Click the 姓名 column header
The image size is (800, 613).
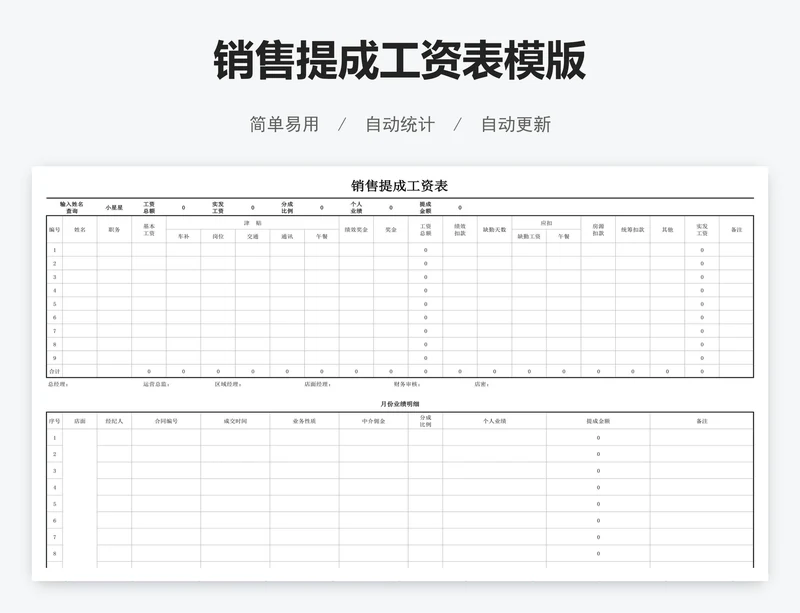[80, 230]
